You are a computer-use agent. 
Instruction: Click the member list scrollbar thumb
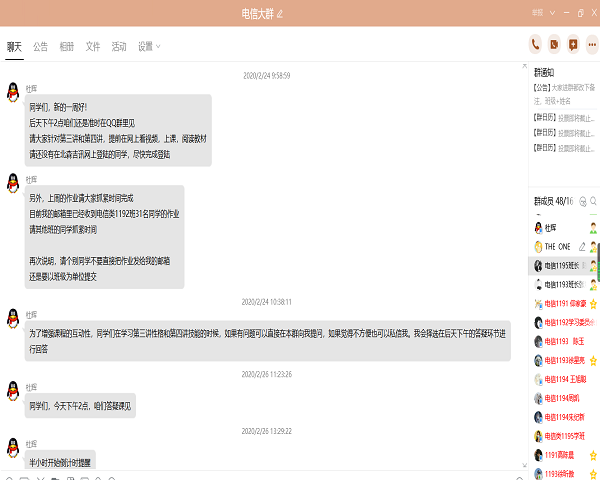[598, 262]
